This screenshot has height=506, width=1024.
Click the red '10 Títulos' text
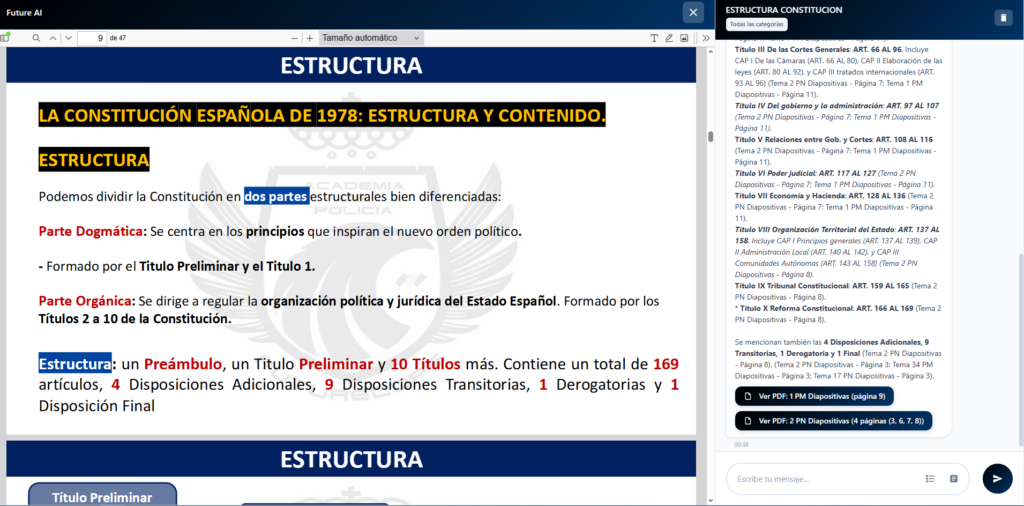[x=426, y=364]
